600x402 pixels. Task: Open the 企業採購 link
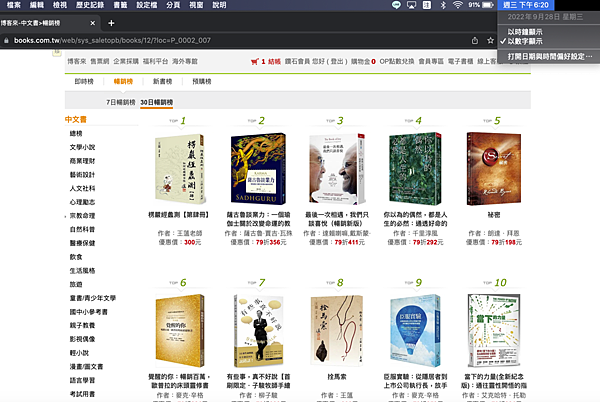click(126, 61)
